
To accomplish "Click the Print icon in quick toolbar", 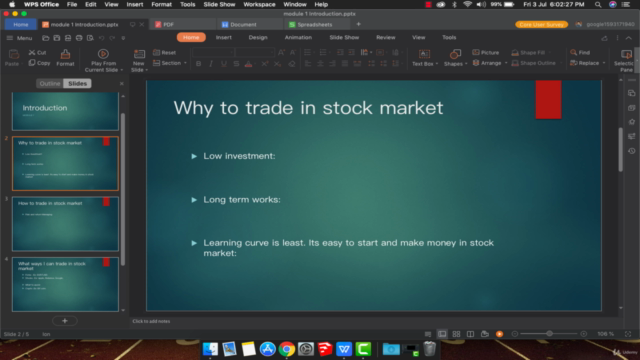I will pyautogui.click(x=79, y=38).
